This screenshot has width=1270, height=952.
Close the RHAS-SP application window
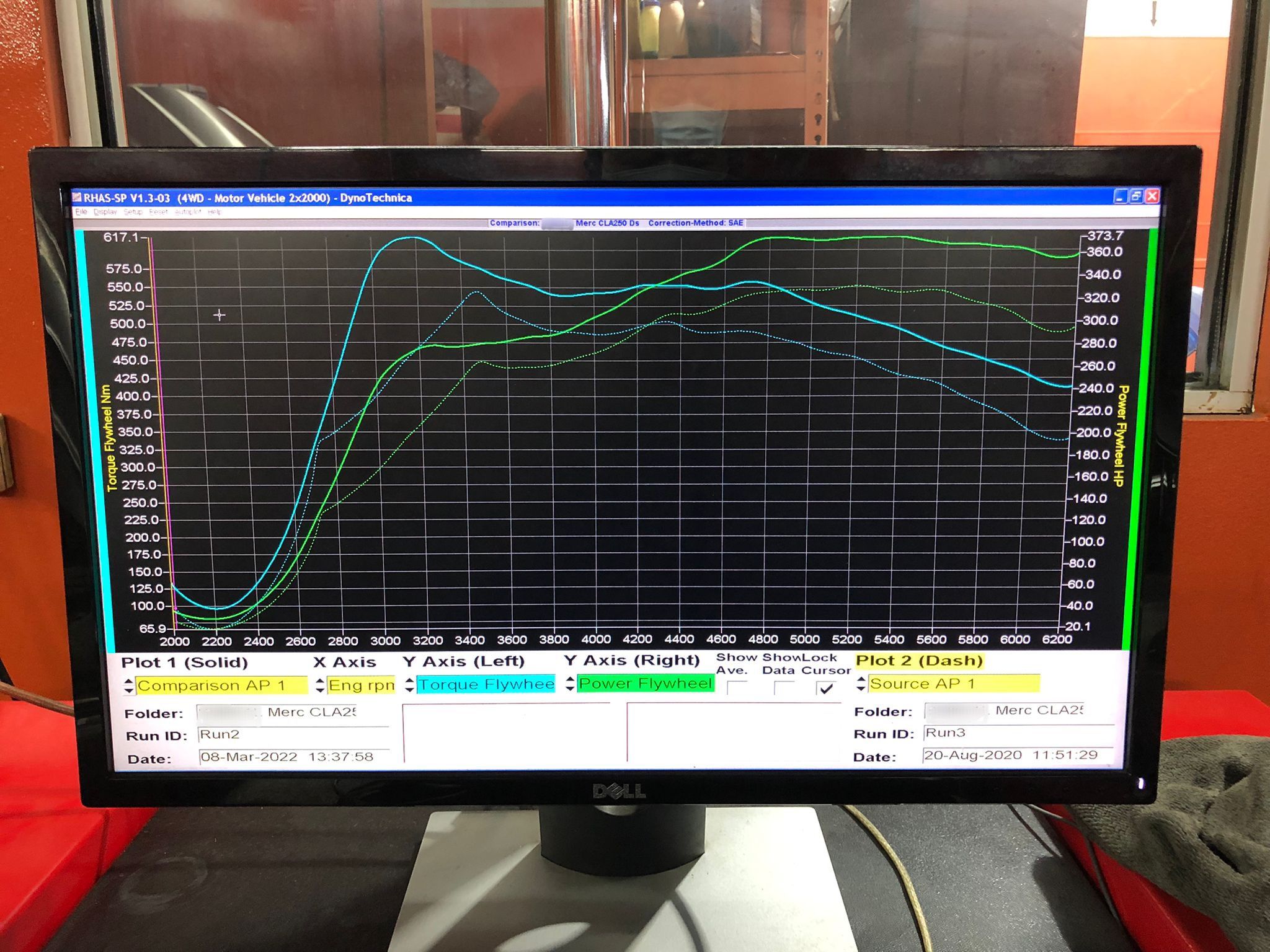(1152, 196)
